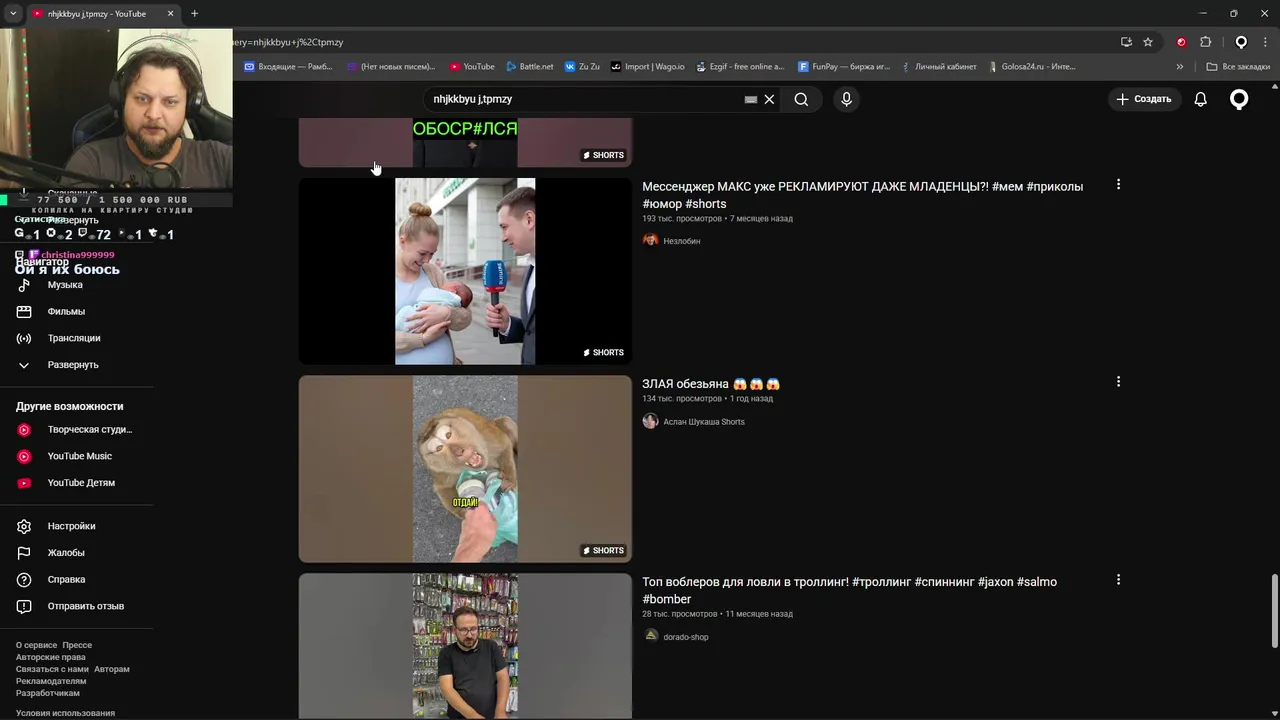The width and height of the screenshot is (1280, 720).
Task: Click Авторские права footer link
Action: pos(51,657)
